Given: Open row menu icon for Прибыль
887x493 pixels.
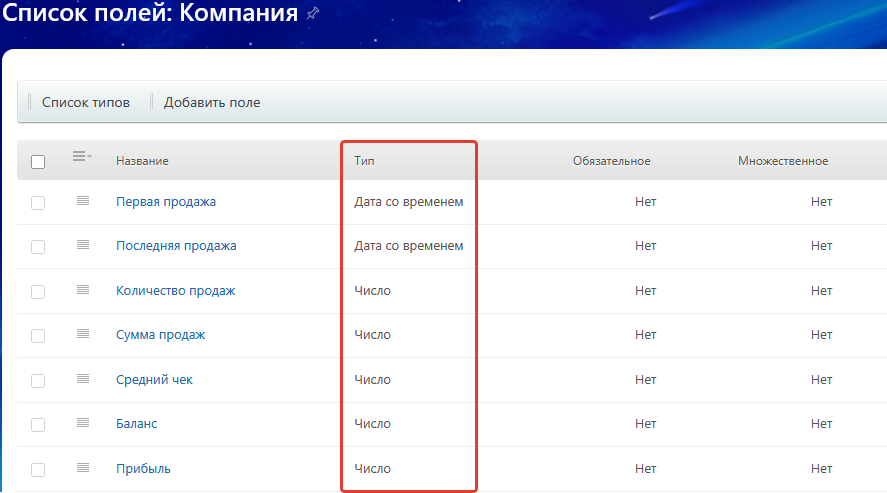Looking at the screenshot, I should [83, 468].
